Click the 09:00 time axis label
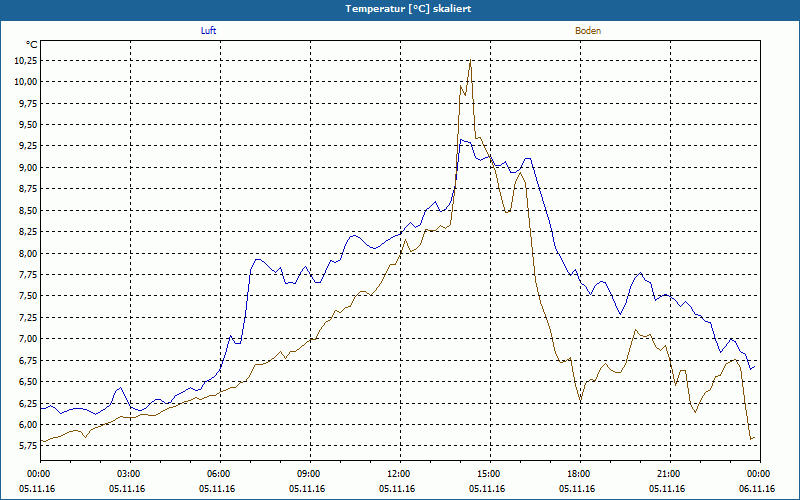The width and height of the screenshot is (800, 500). 310,474
